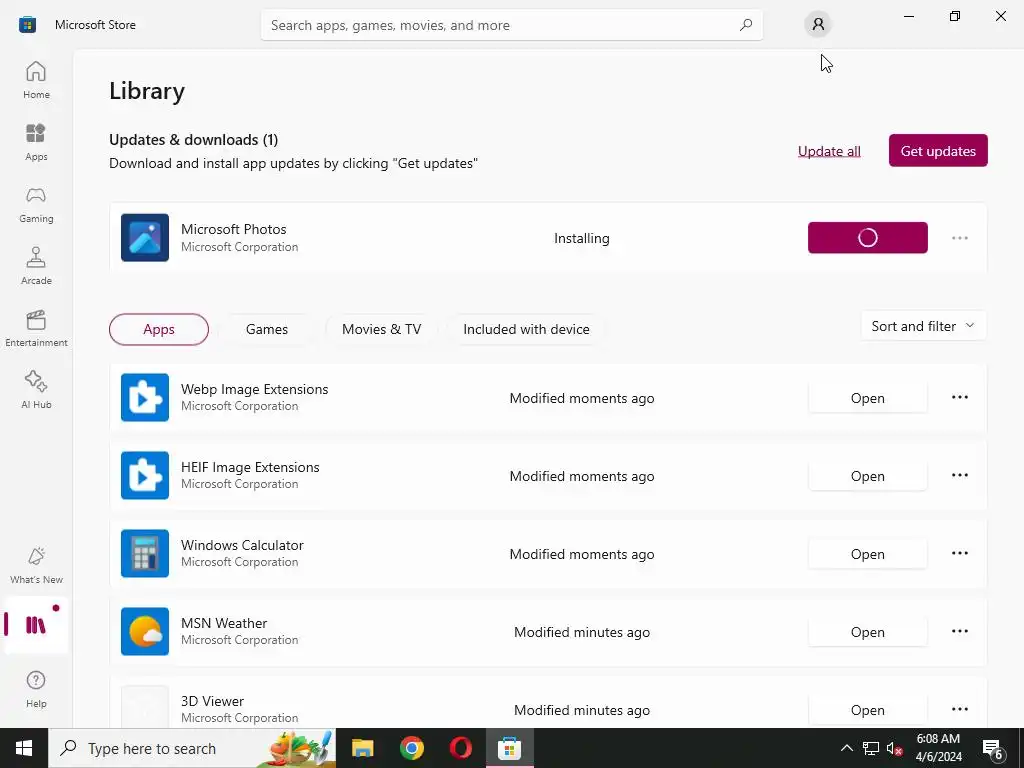The height and width of the screenshot is (768, 1024).
Task: Open File Explorer from taskbar
Action: click(x=362, y=748)
